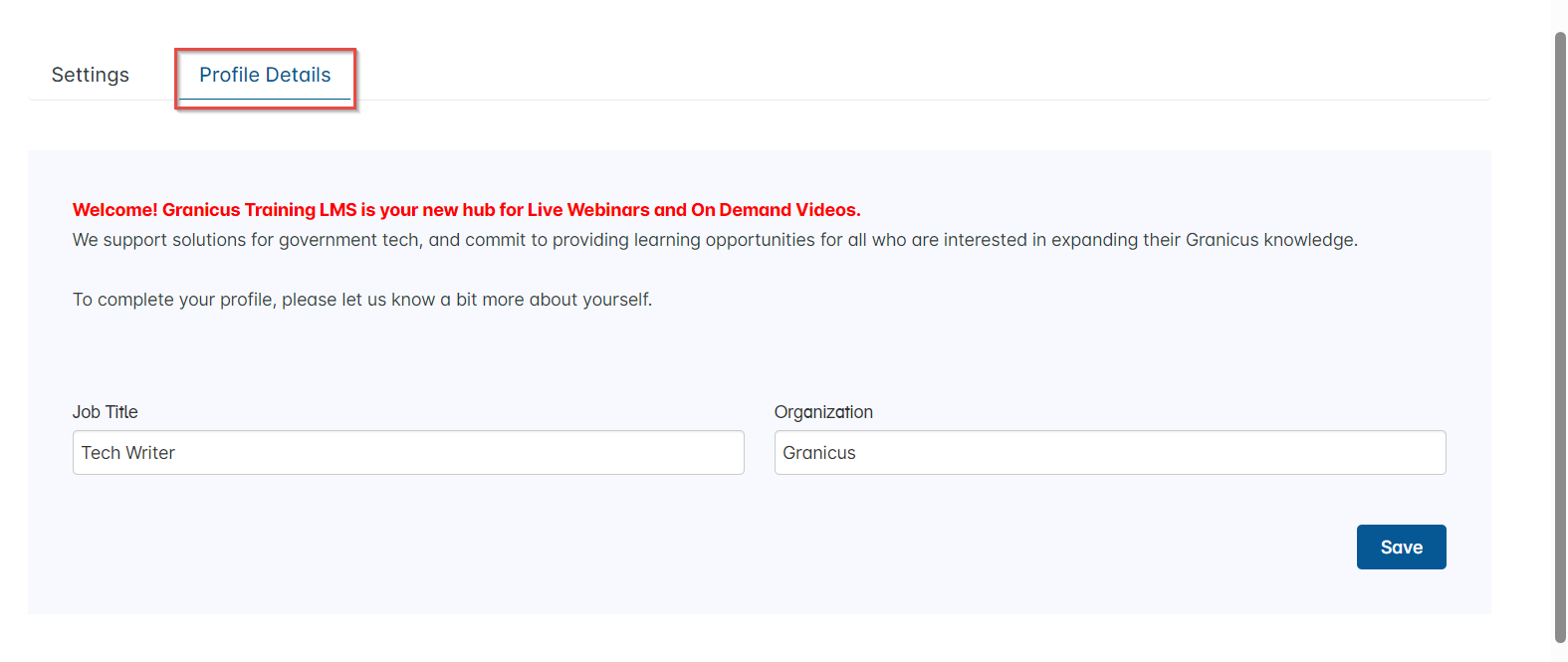Viewport: 1568px width, 662px height.
Task: Click the Job Title field label
Action: tap(105, 412)
